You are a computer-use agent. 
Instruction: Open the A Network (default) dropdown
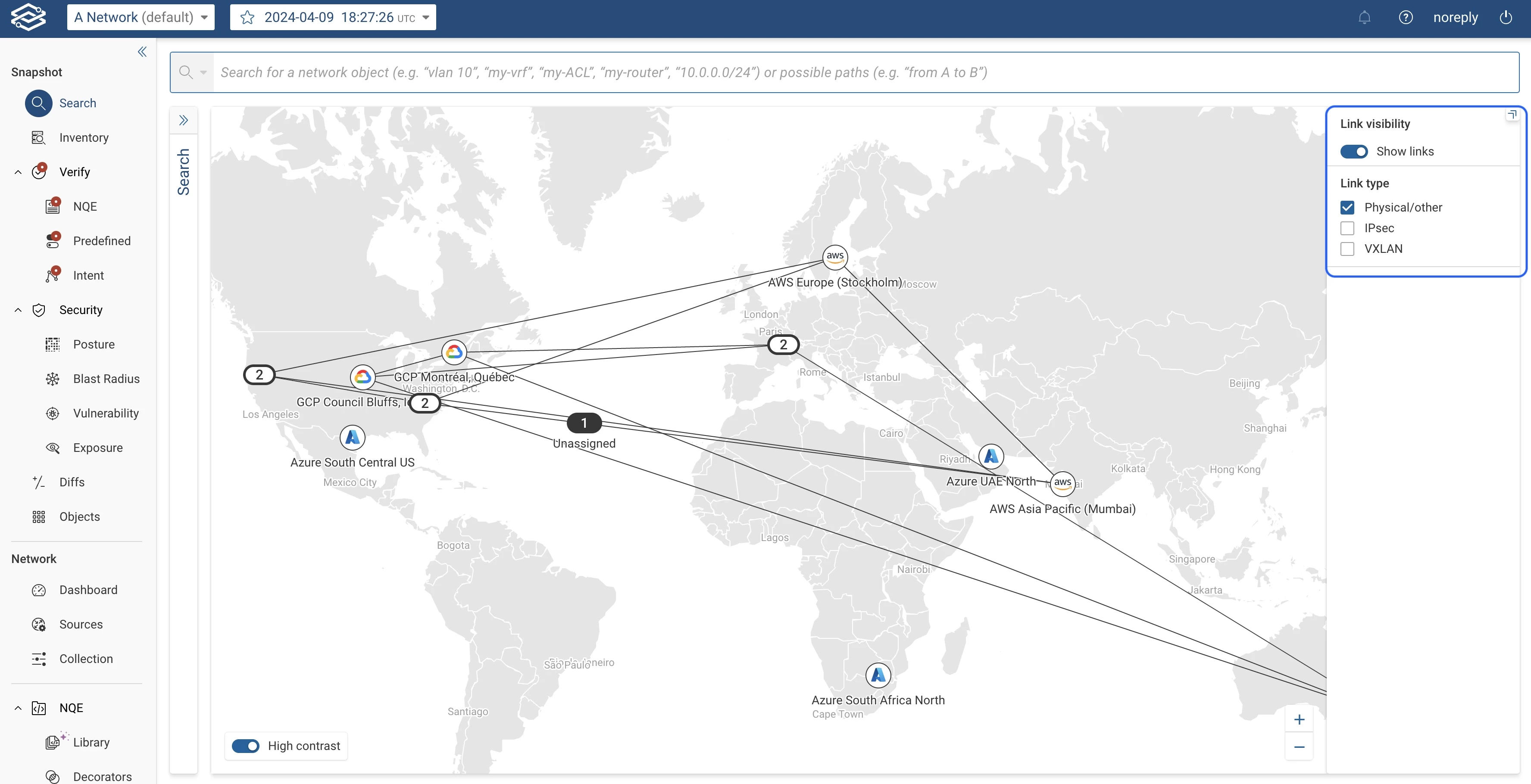pyautogui.click(x=141, y=17)
